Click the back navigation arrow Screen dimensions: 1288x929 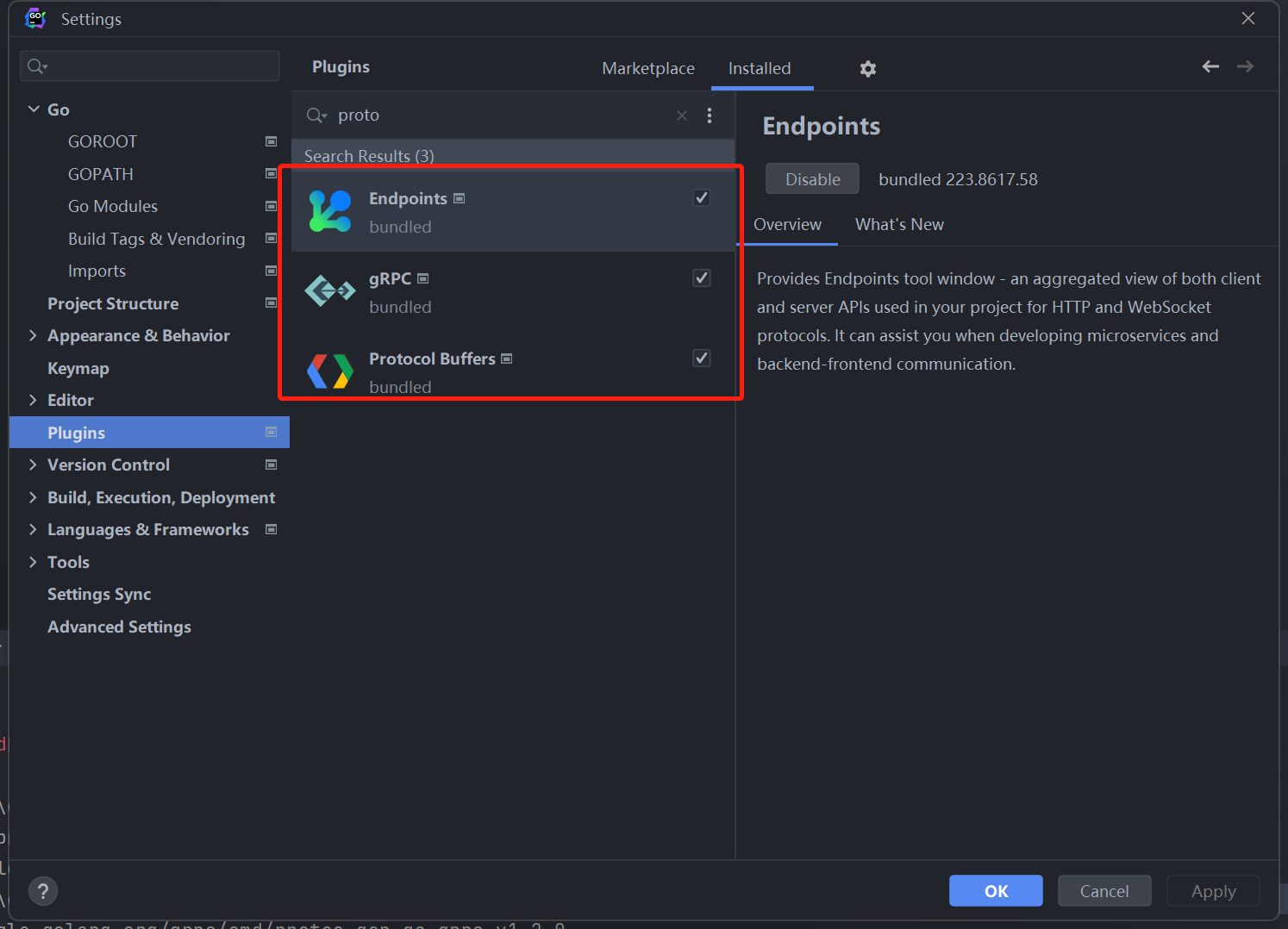pyautogui.click(x=1210, y=66)
